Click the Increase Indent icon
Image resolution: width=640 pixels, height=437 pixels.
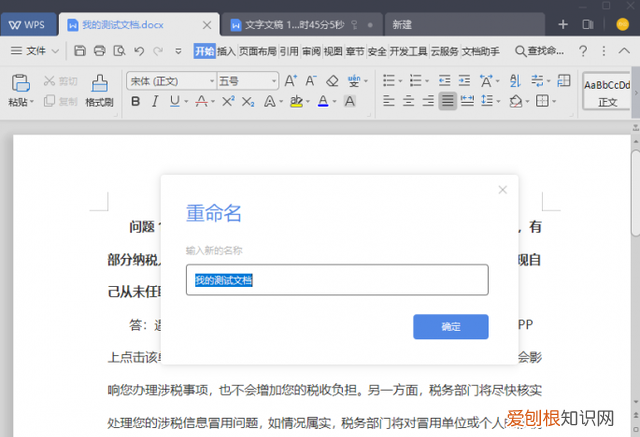[x=464, y=80]
